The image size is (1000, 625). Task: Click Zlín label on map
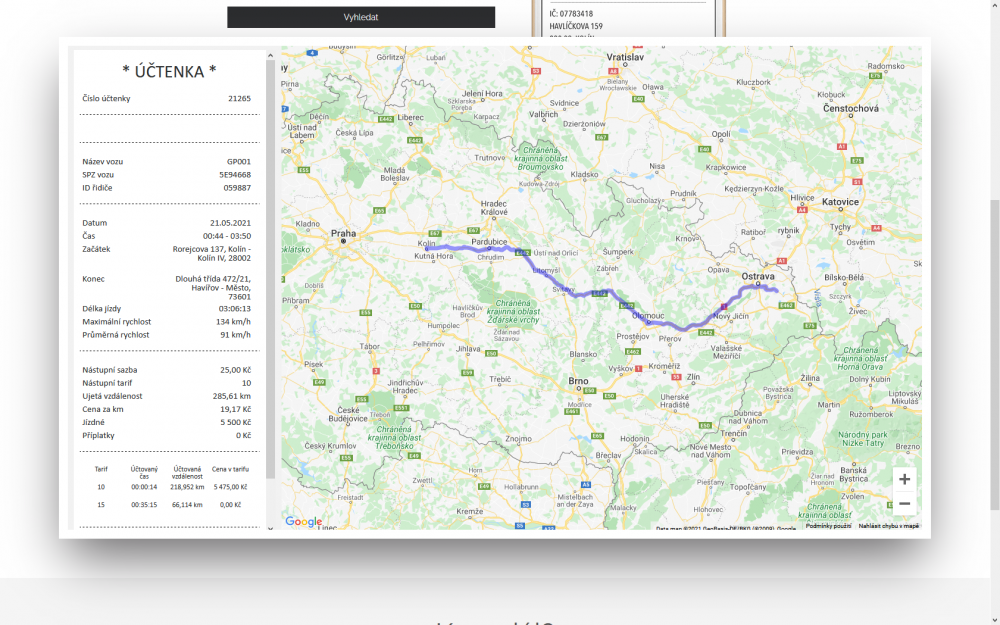point(693,377)
